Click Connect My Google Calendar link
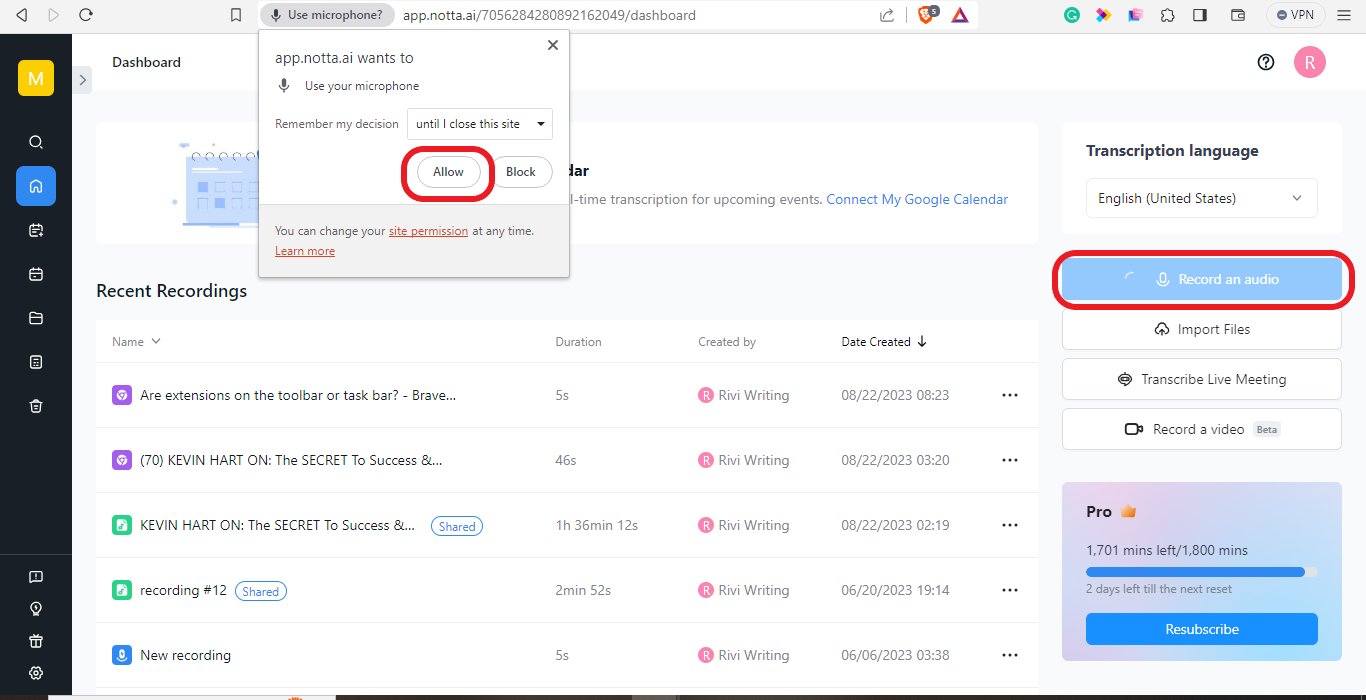 coord(917,199)
